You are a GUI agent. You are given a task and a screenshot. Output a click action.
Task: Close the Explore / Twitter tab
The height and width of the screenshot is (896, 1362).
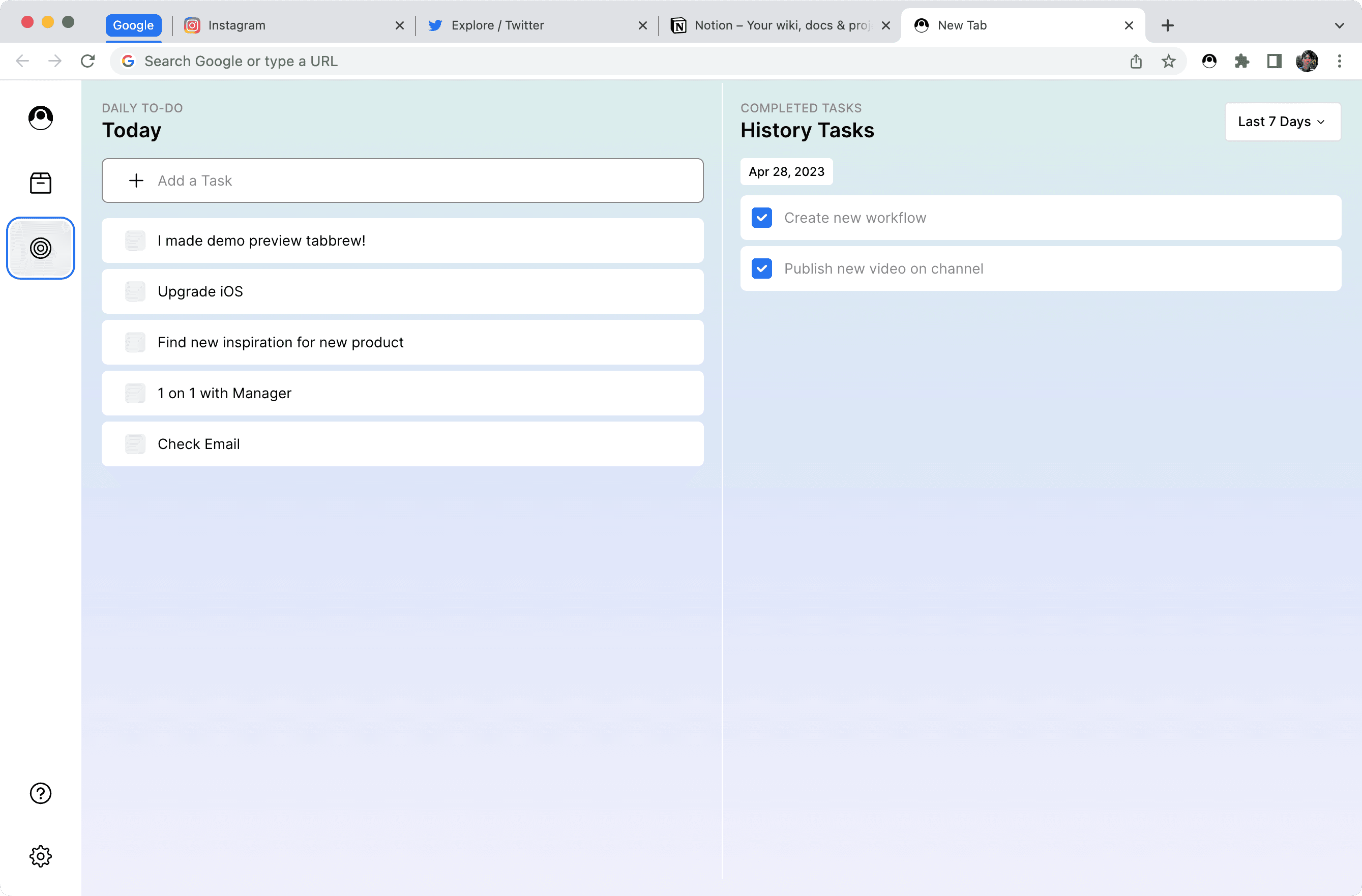click(x=643, y=25)
